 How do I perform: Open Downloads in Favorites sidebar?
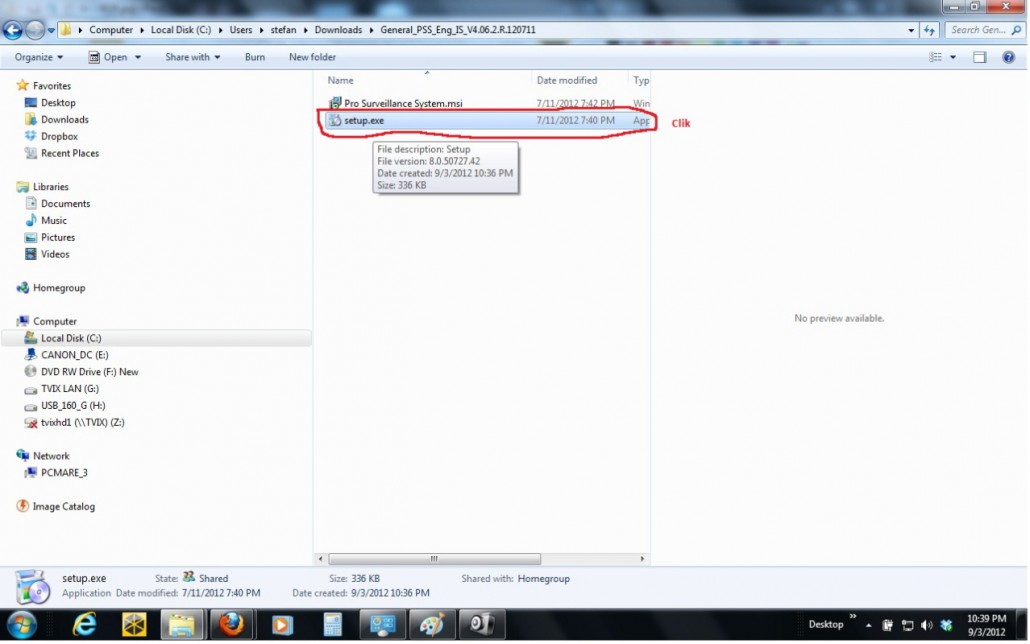64,119
